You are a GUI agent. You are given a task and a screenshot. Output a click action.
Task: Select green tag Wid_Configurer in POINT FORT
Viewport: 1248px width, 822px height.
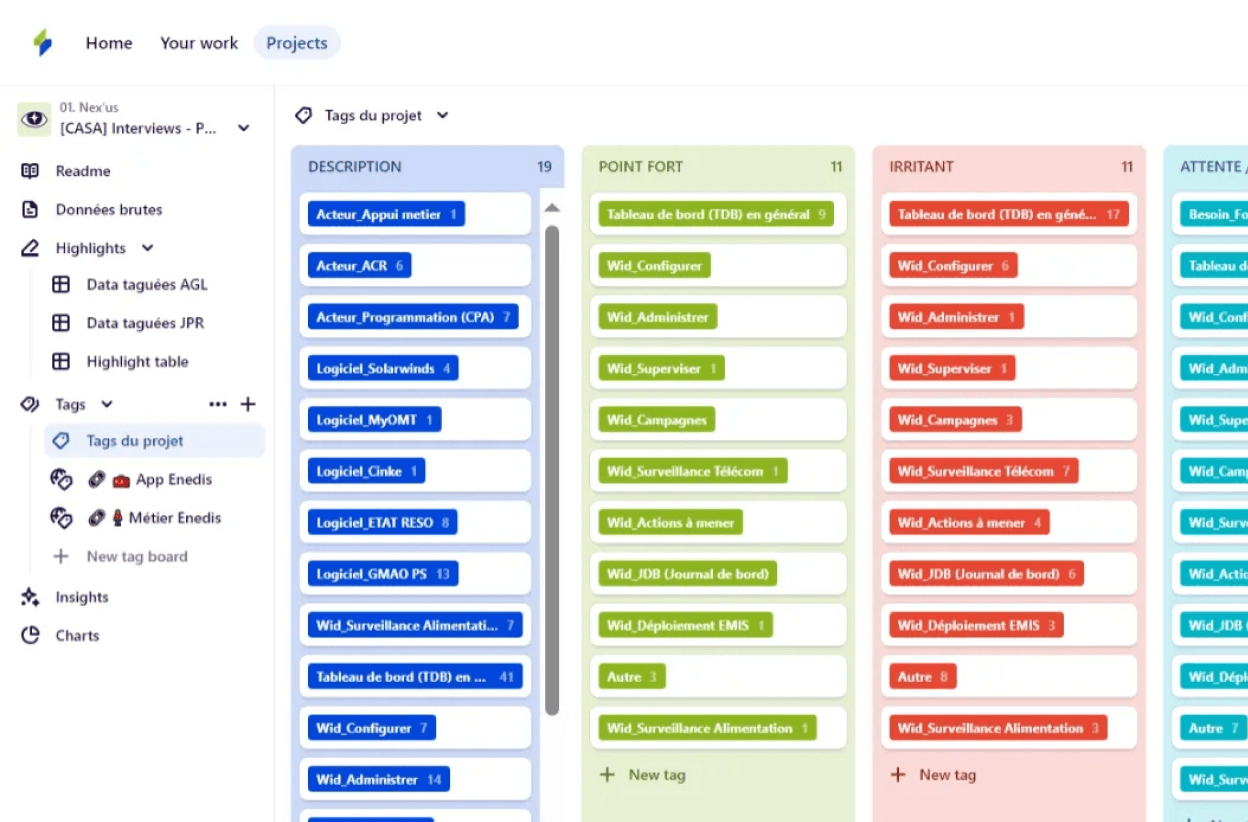coord(655,266)
